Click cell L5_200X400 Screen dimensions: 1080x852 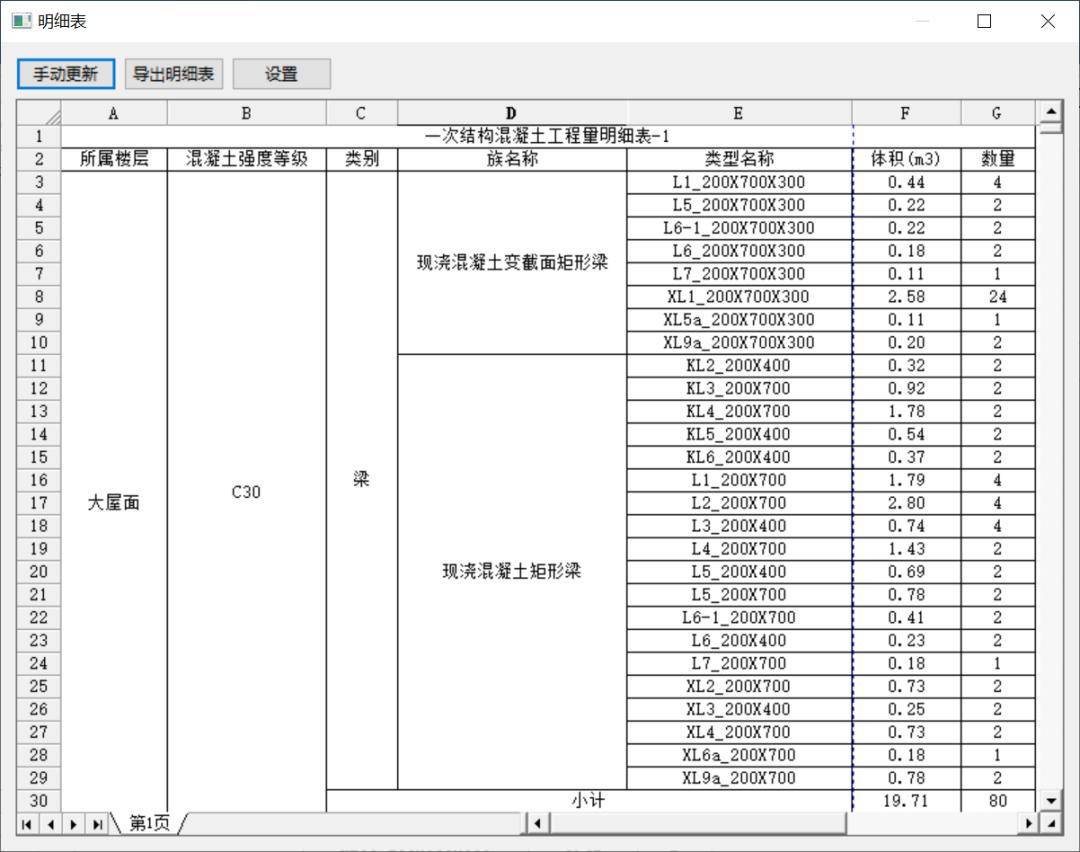(x=739, y=572)
